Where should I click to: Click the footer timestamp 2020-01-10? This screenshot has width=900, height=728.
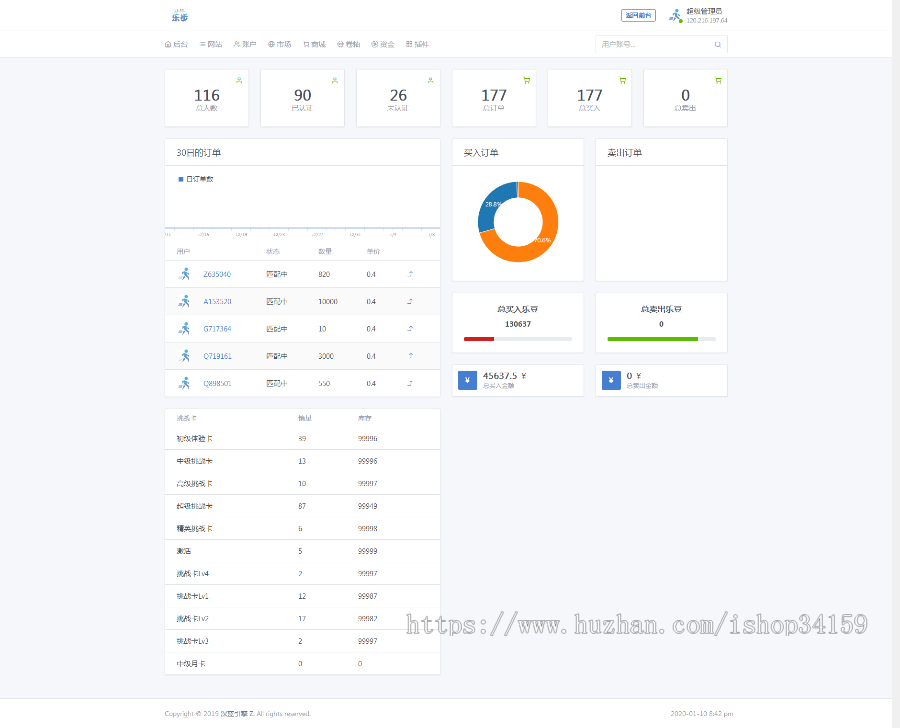click(x=701, y=714)
